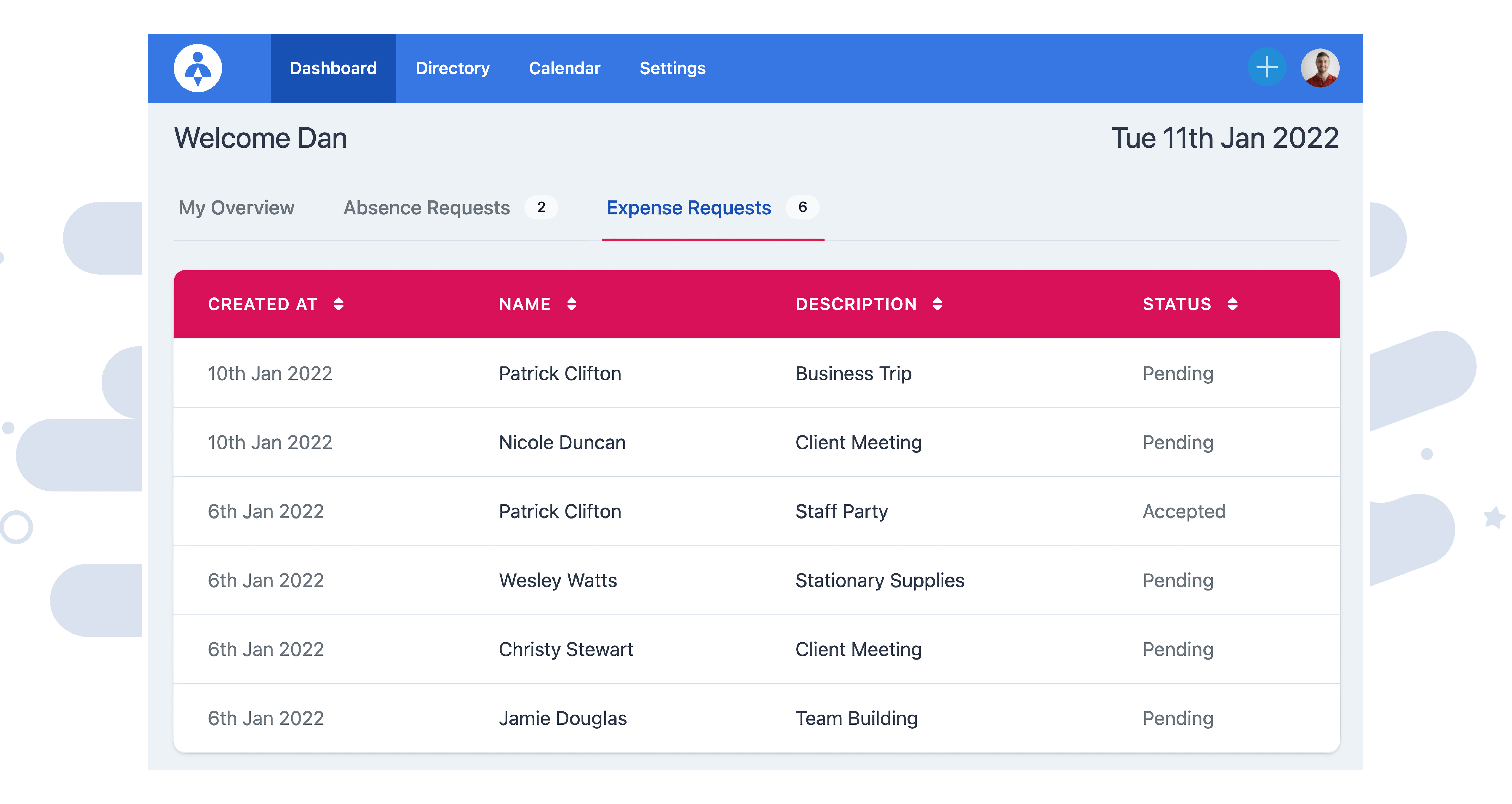The width and height of the screenshot is (1512, 804).
Task: Click the Absence Requests count badge 2
Action: click(x=541, y=207)
